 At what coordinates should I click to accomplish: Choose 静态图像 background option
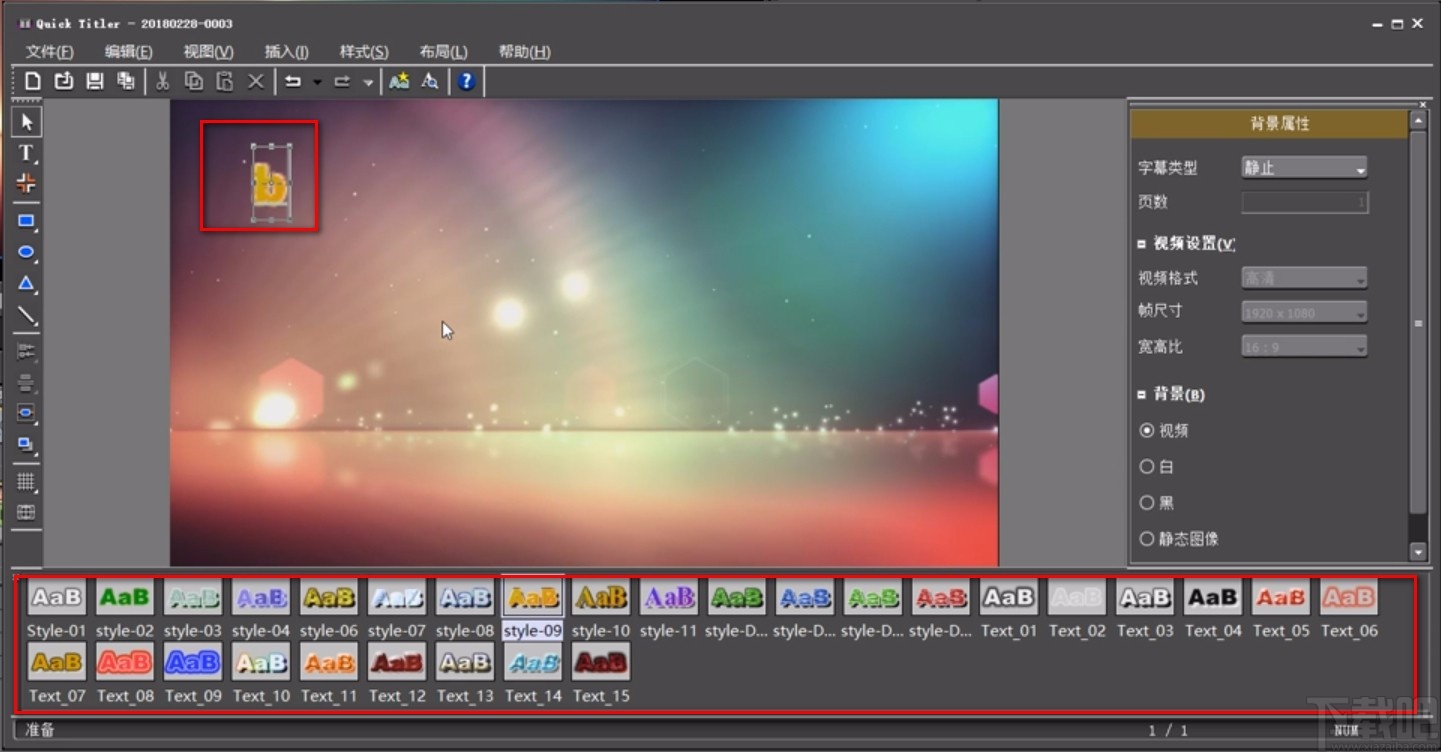[1147, 539]
